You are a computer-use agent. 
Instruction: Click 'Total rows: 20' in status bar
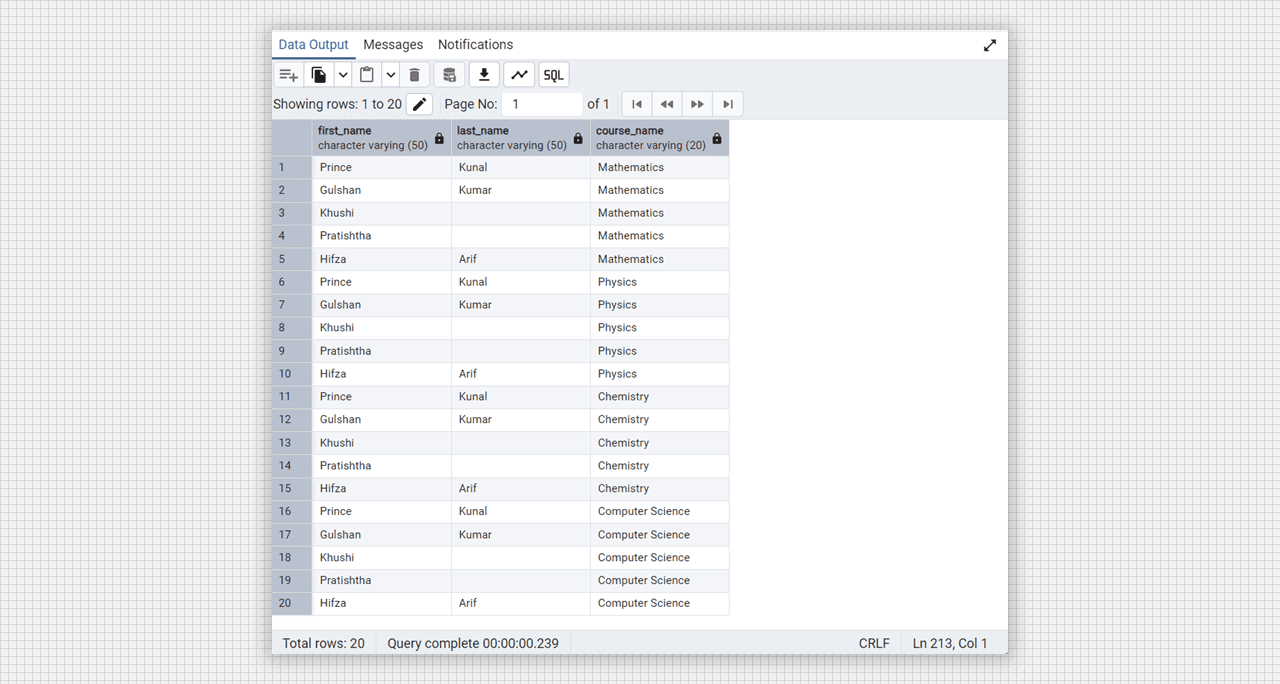(x=323, y=643)
